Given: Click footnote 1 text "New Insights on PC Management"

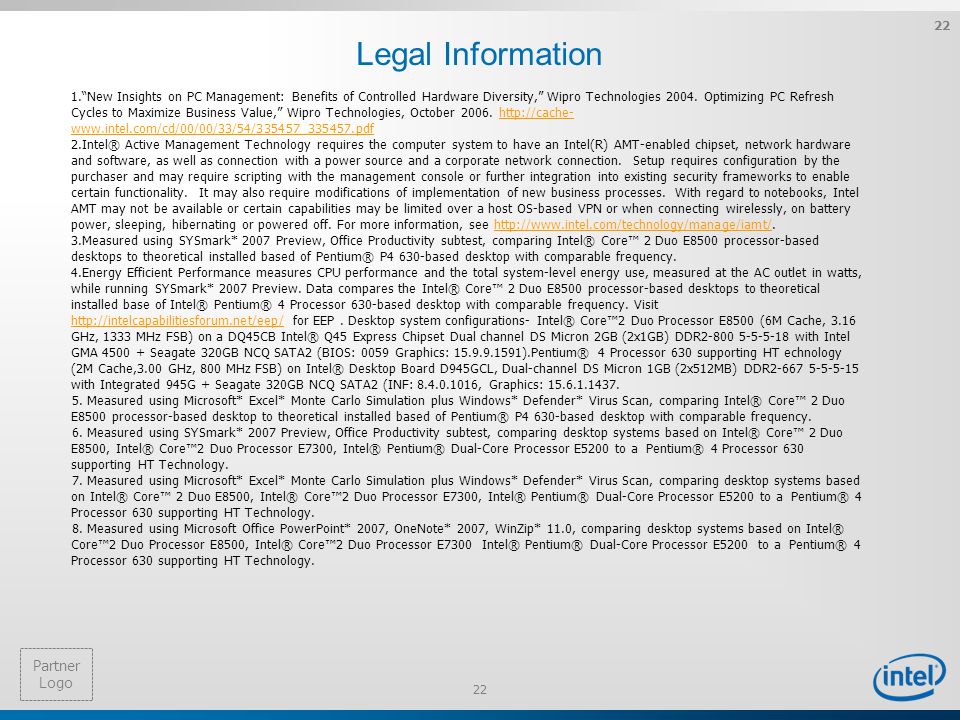Looking at the screenshot, I should pos(183,97).
